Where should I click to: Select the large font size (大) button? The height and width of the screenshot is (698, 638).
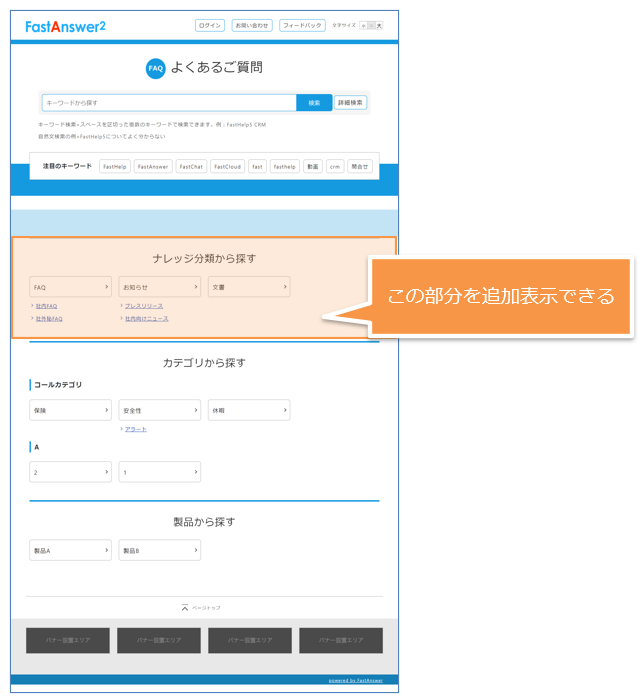[379, 25]
